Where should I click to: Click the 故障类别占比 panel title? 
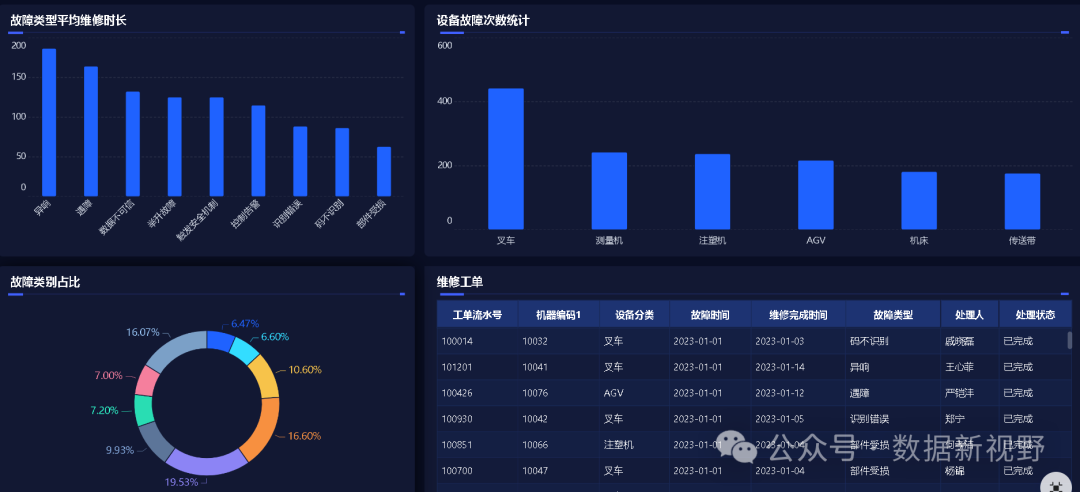(45, 282)
